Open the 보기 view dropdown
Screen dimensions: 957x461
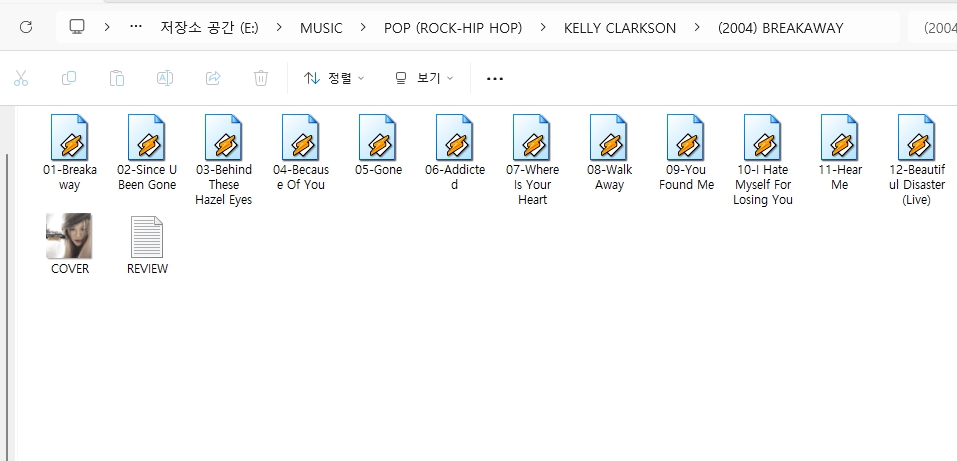point(424,78)
